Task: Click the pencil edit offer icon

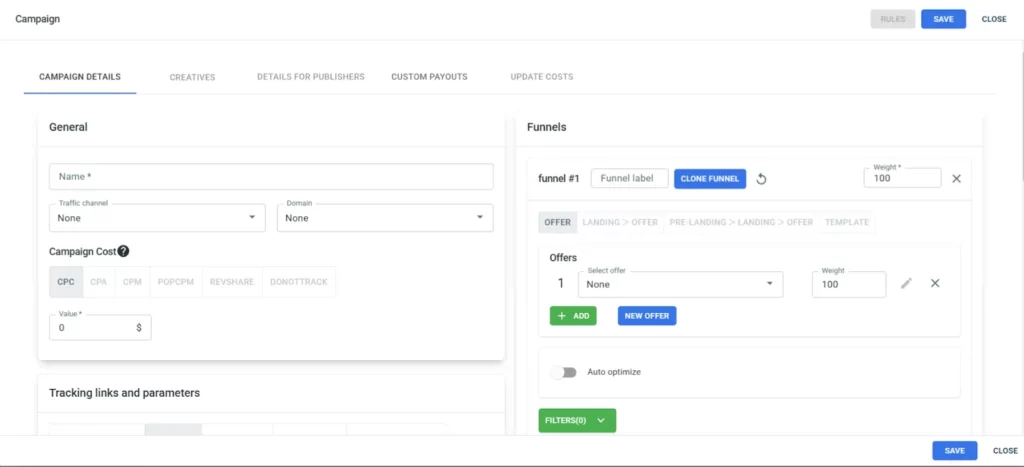Action: (906, 284)
